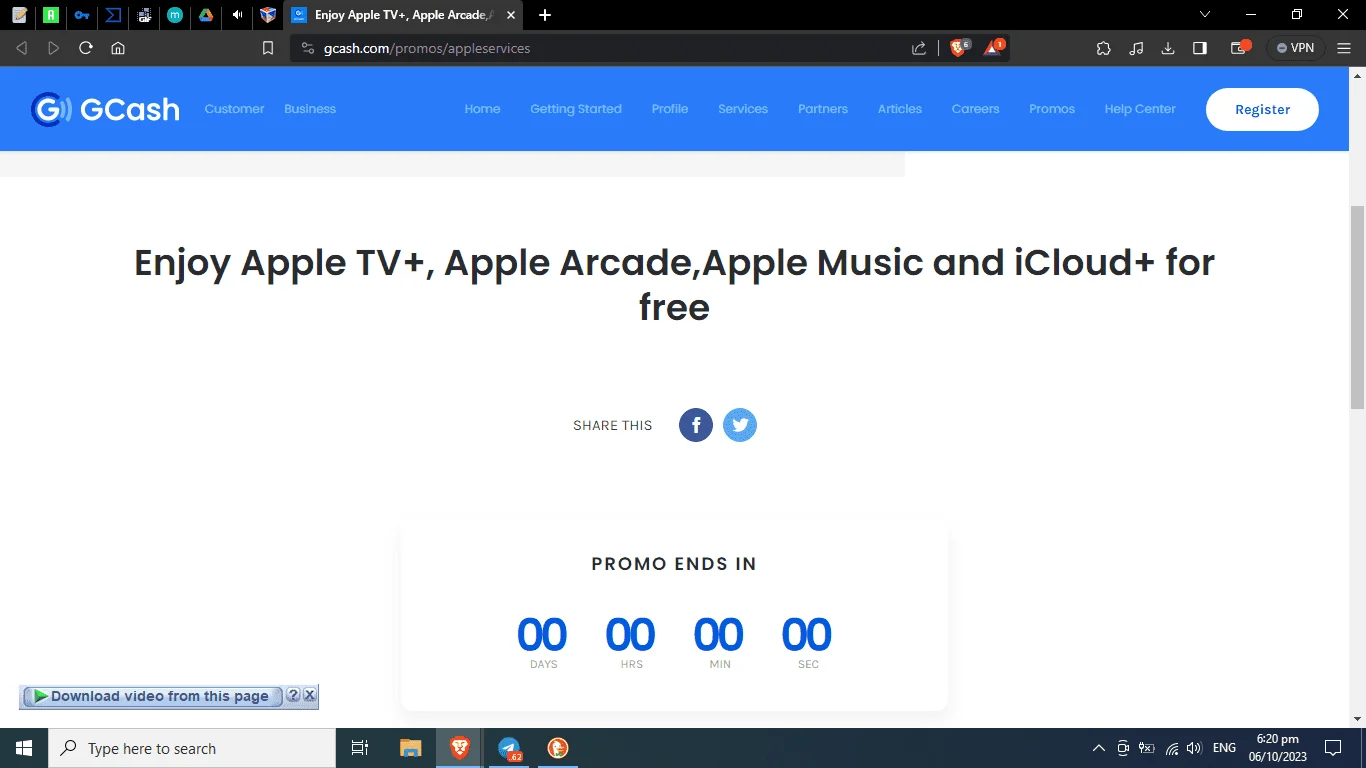Viewport: 1366px width, 768px height.
Task: Open the browser home page
Action: tap(118, 48)
